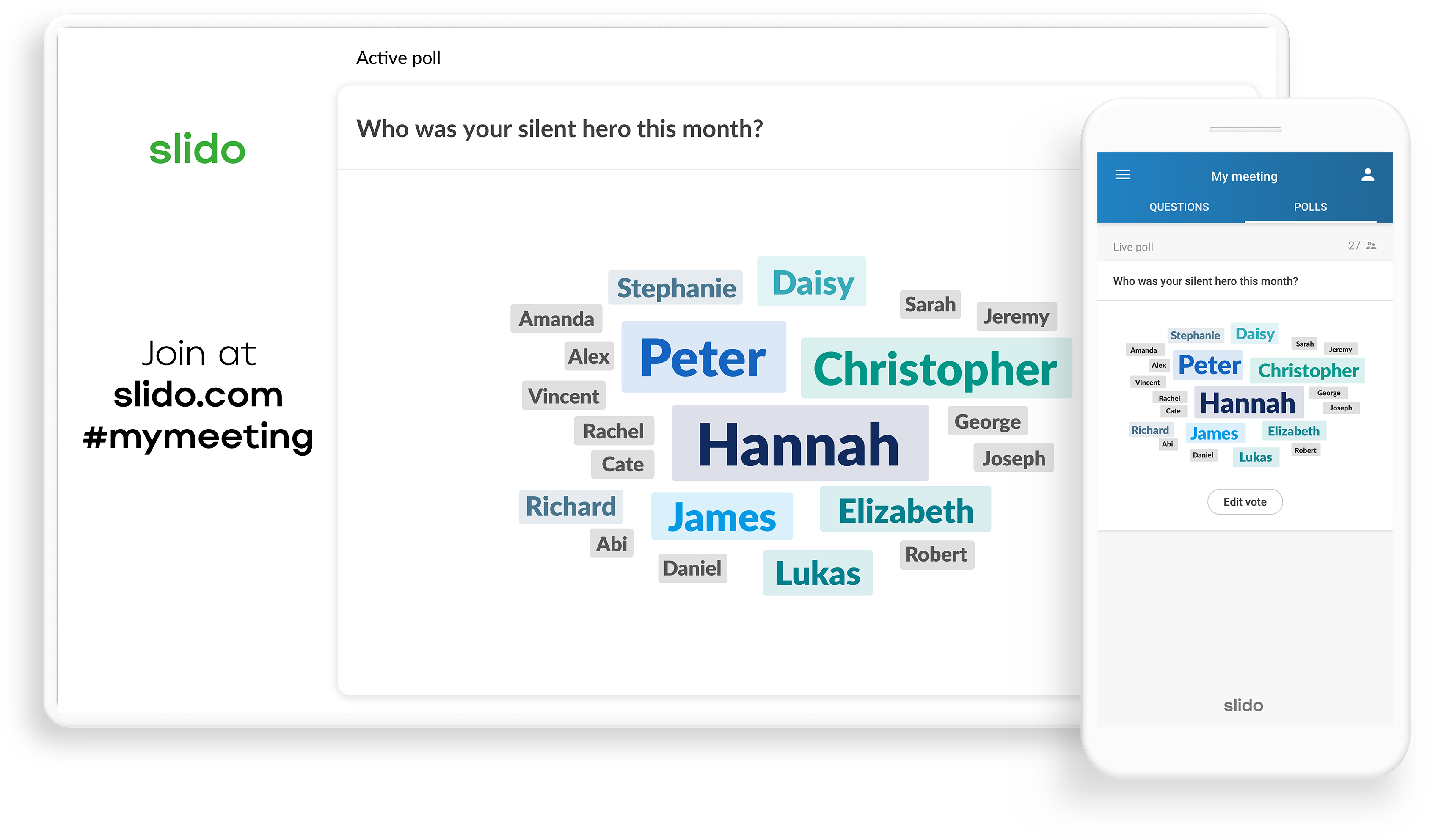1430x840 pixels.
Task: Switch to the Polls tab
Action: [x=1310, y=207]
